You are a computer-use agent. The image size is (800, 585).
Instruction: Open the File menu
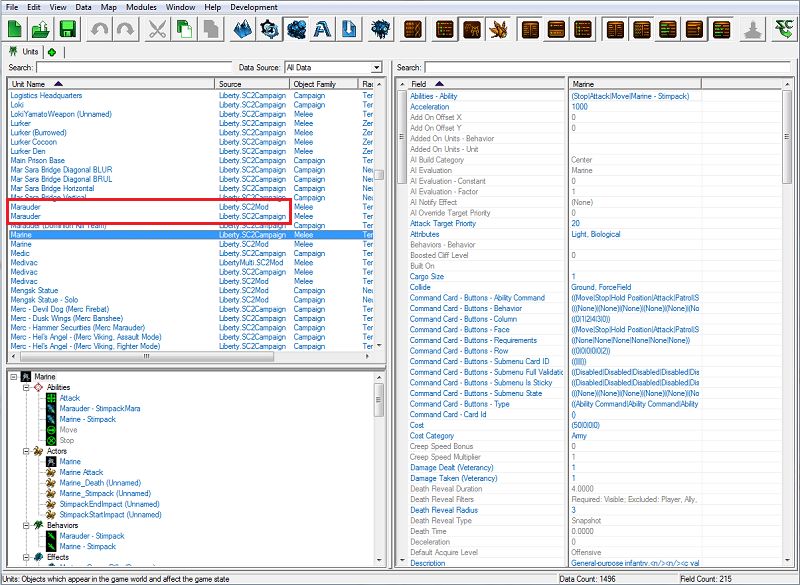12,7
